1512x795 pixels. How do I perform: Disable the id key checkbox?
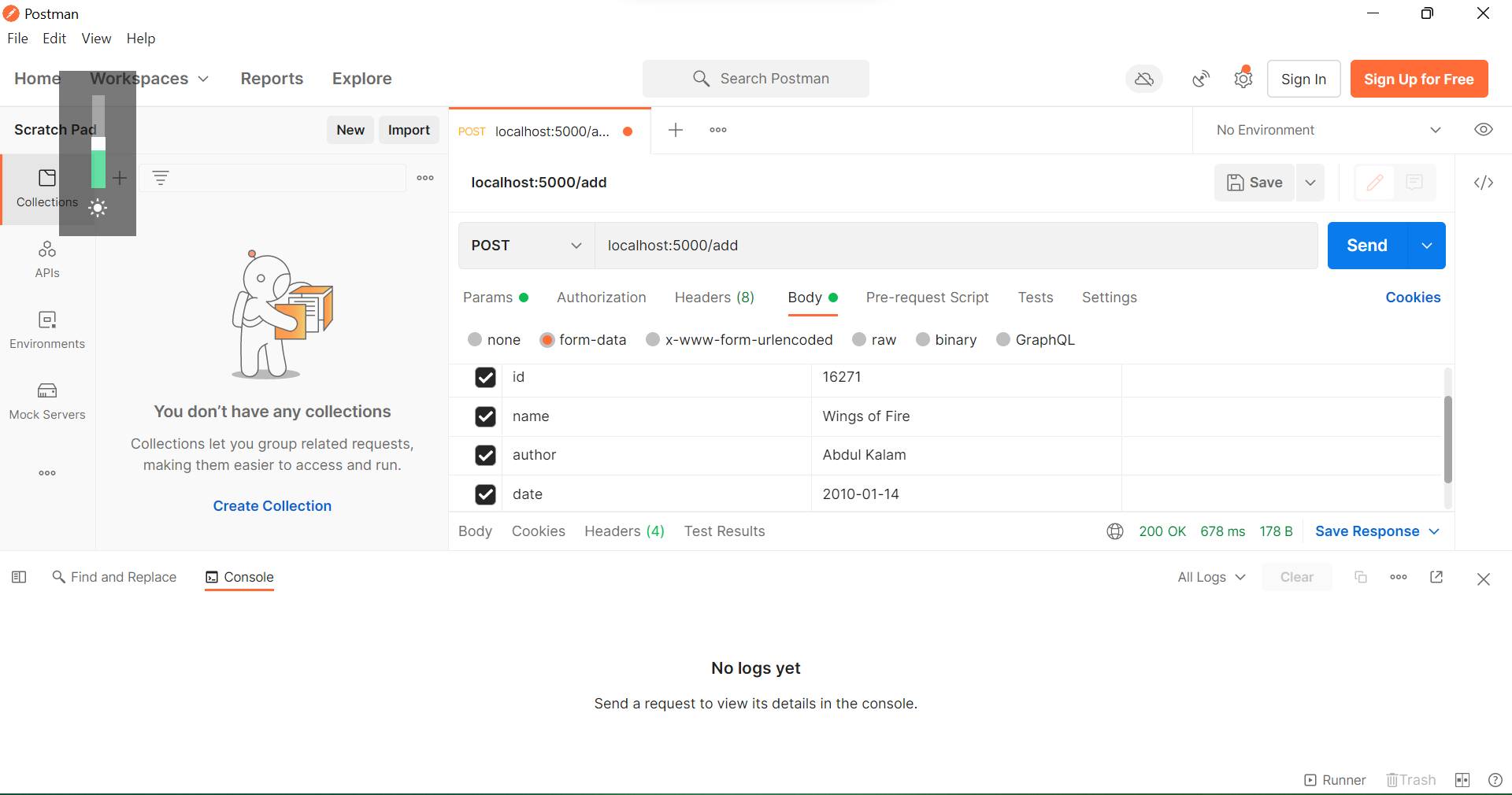484,378
